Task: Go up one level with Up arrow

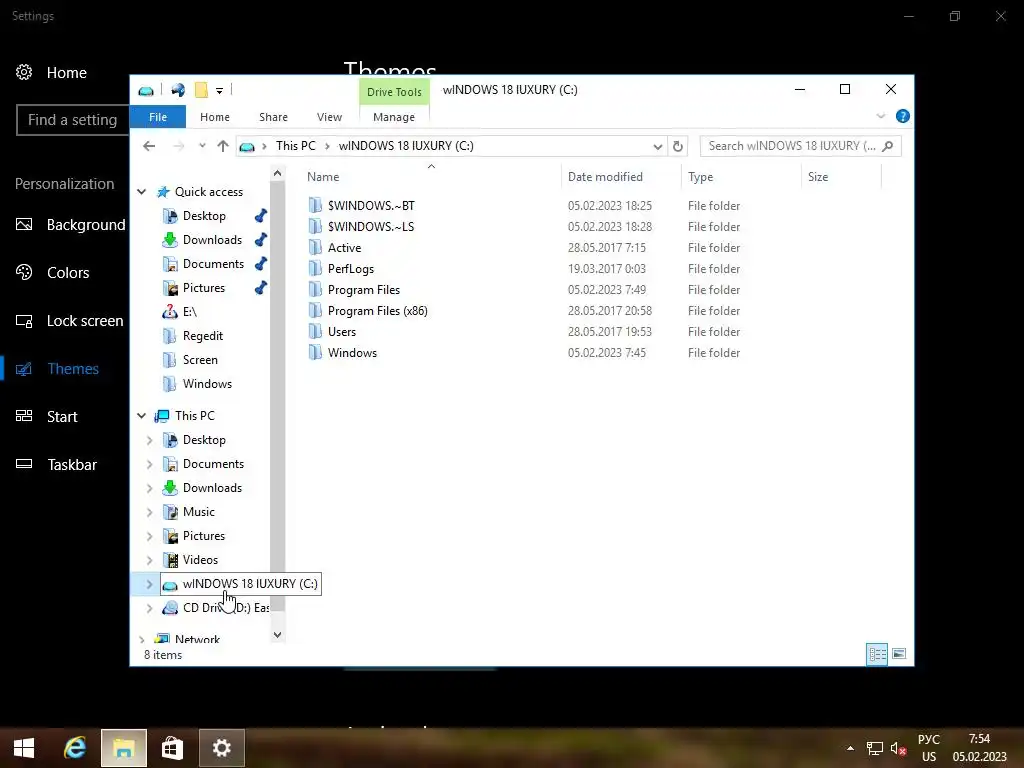Action: pyautogui.click(x=223, y=146)
